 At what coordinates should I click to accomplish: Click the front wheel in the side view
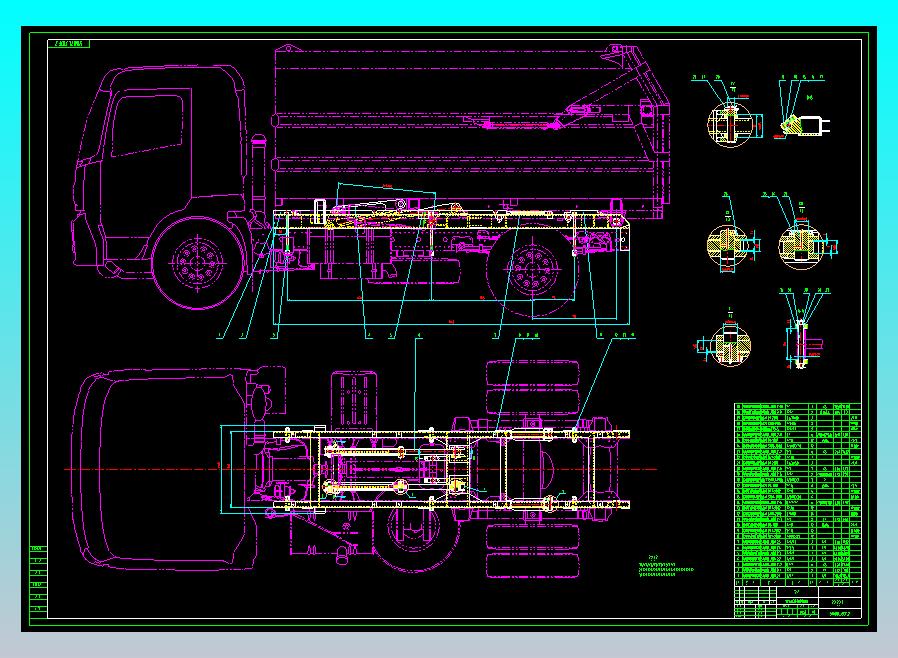point(198,263)
